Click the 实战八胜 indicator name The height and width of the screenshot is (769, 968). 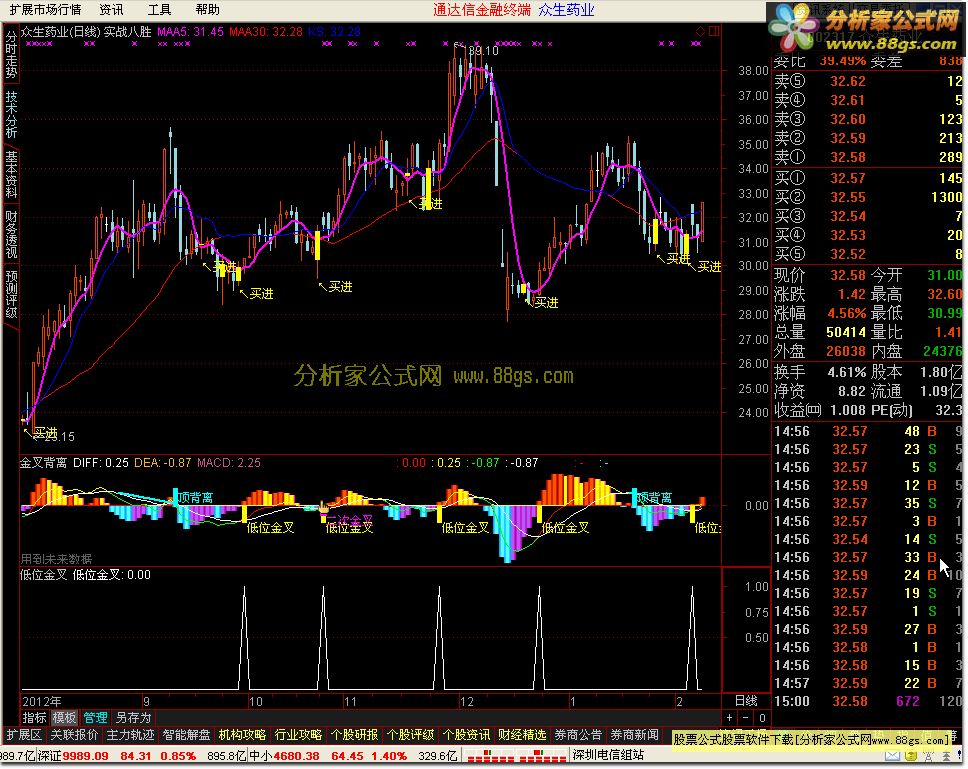[128, 31]
